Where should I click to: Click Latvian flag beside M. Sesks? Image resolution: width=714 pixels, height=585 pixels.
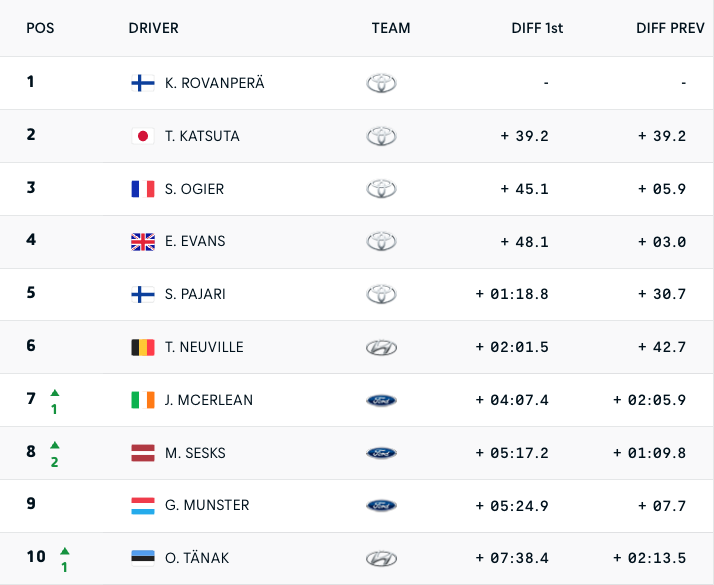coord(143,453)
